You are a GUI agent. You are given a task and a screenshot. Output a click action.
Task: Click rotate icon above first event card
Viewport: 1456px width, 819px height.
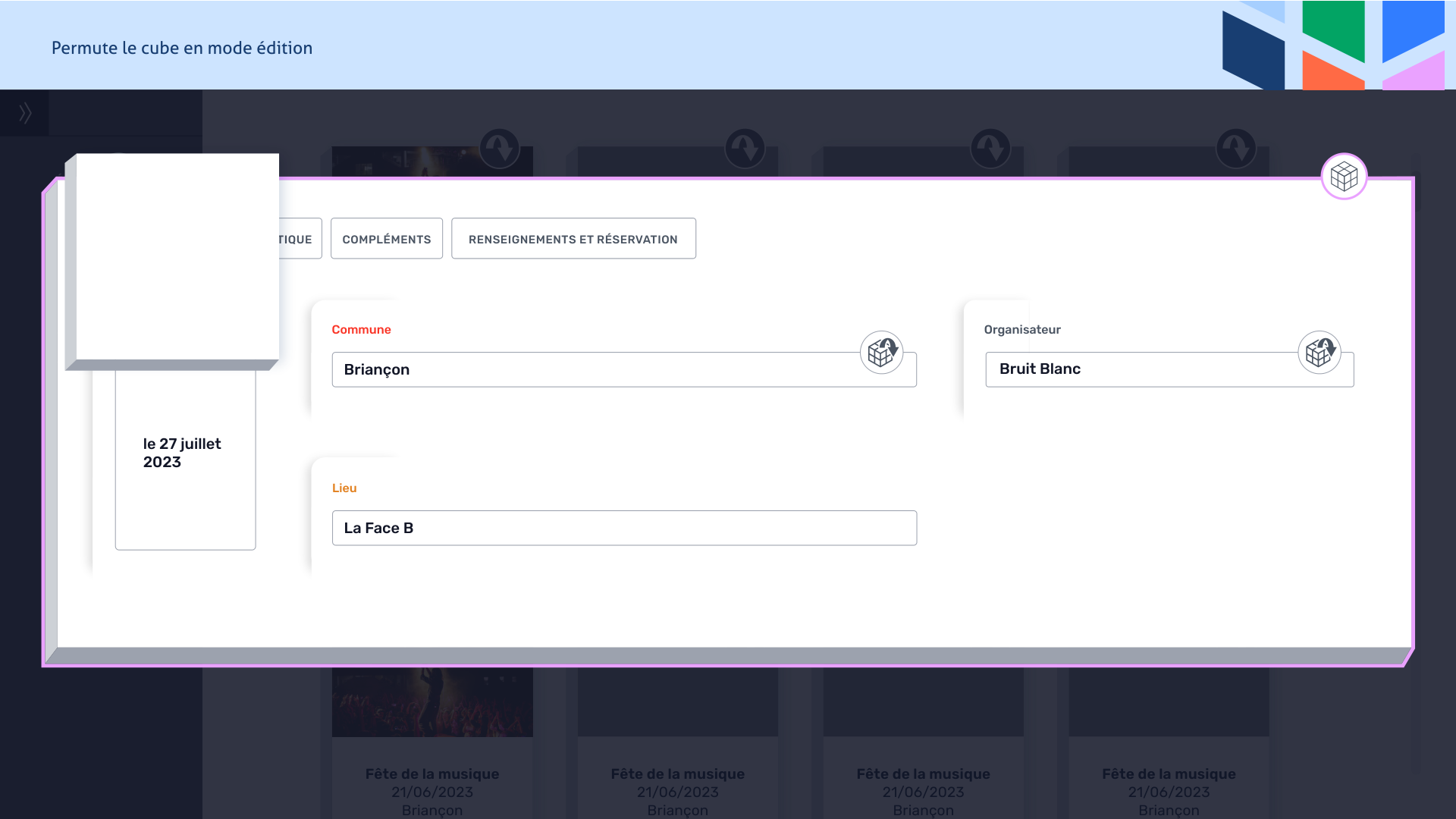tap(499, 148)
